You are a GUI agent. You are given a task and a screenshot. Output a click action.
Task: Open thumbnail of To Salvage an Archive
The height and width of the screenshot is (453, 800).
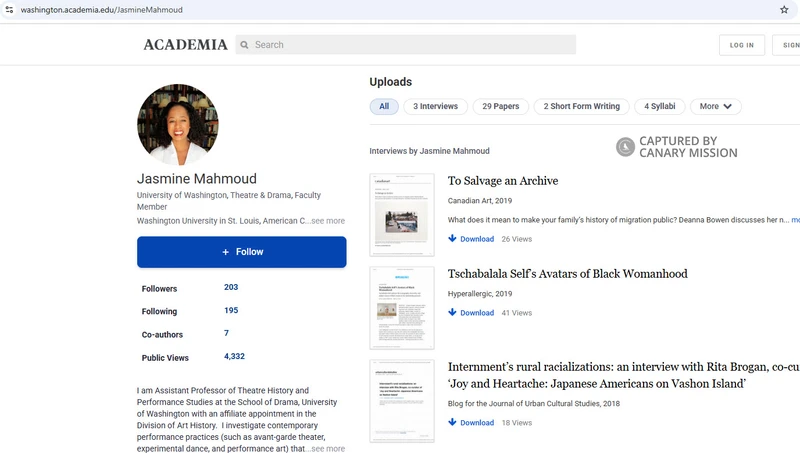pos(402,215)
